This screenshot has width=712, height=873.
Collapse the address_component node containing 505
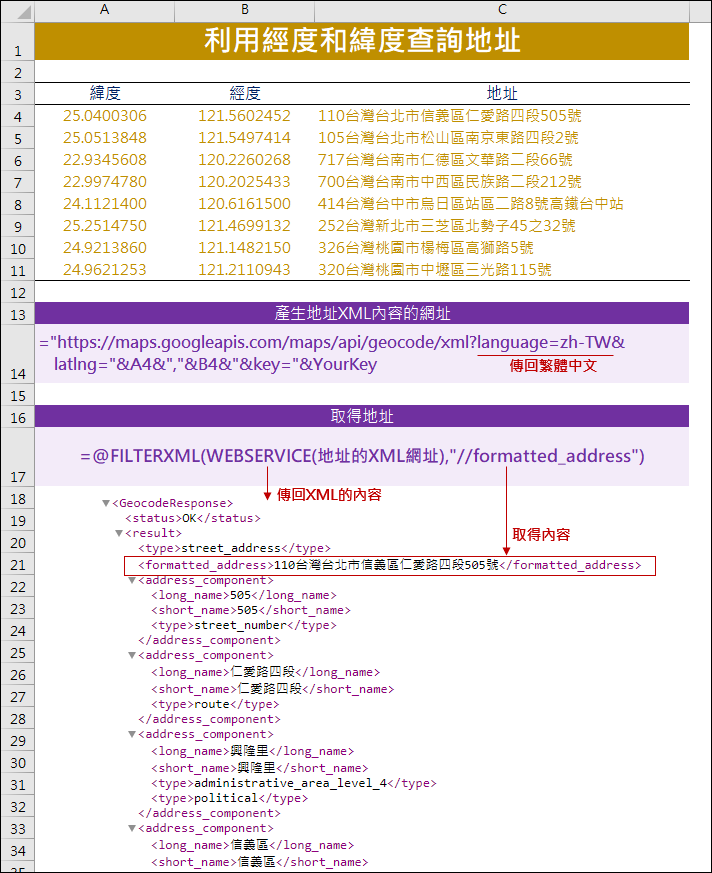coord(132,581)
